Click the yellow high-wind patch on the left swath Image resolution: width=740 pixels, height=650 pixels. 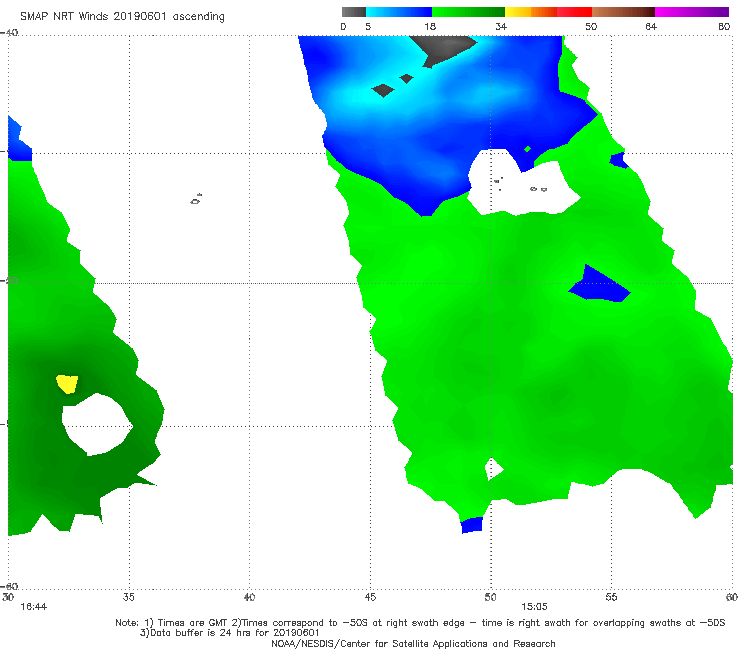67,383
